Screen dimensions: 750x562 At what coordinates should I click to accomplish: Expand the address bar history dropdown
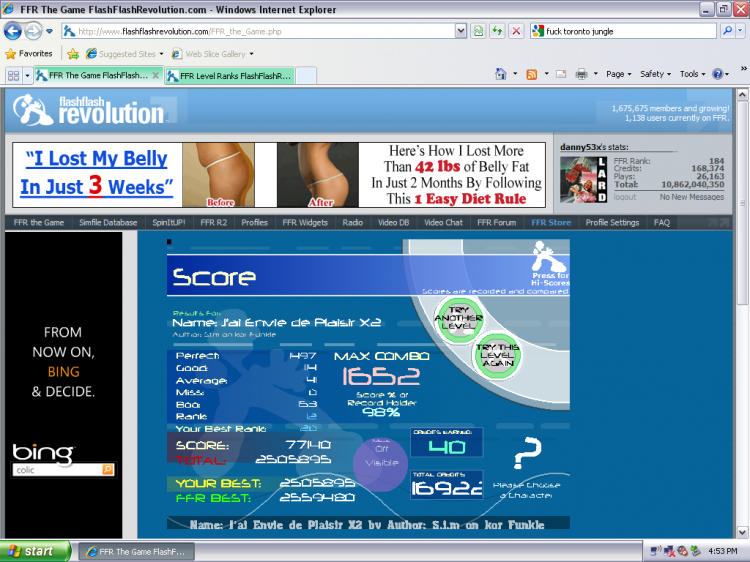461,32
